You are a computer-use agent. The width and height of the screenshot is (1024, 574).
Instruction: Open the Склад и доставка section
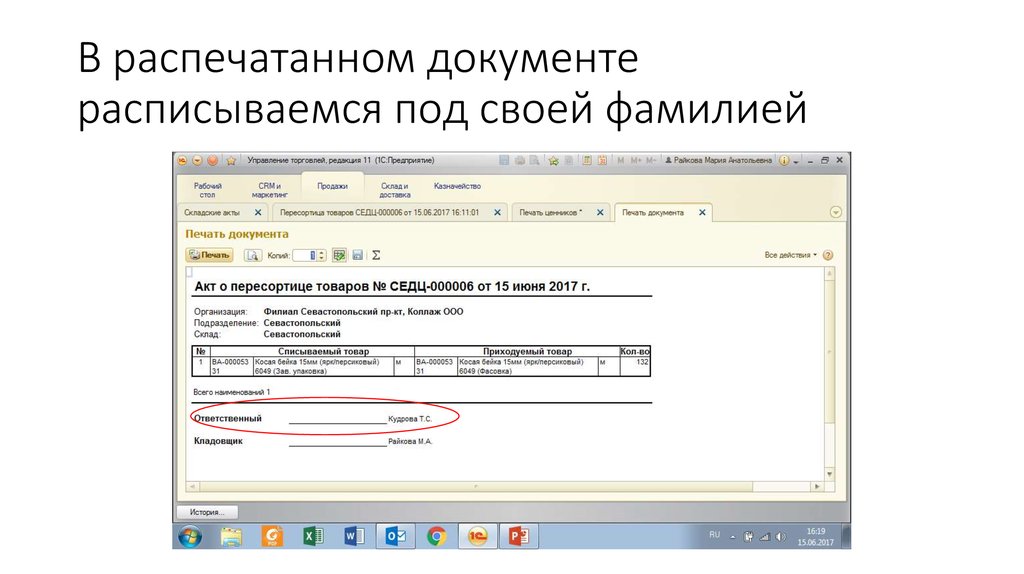(x=394, y=190)
